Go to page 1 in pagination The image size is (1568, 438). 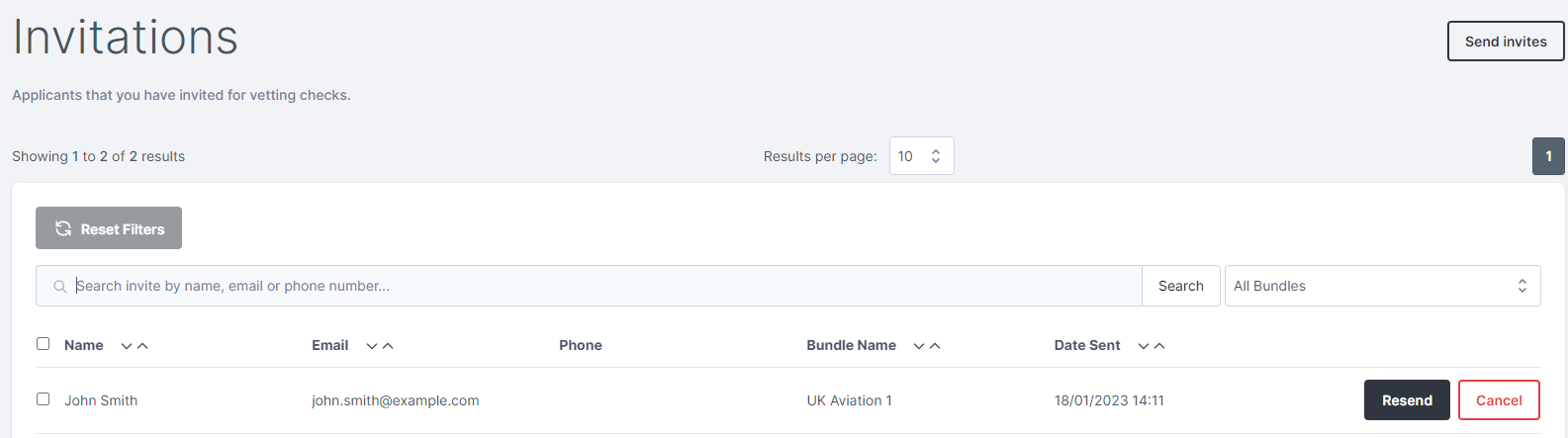pos(1548,156)
